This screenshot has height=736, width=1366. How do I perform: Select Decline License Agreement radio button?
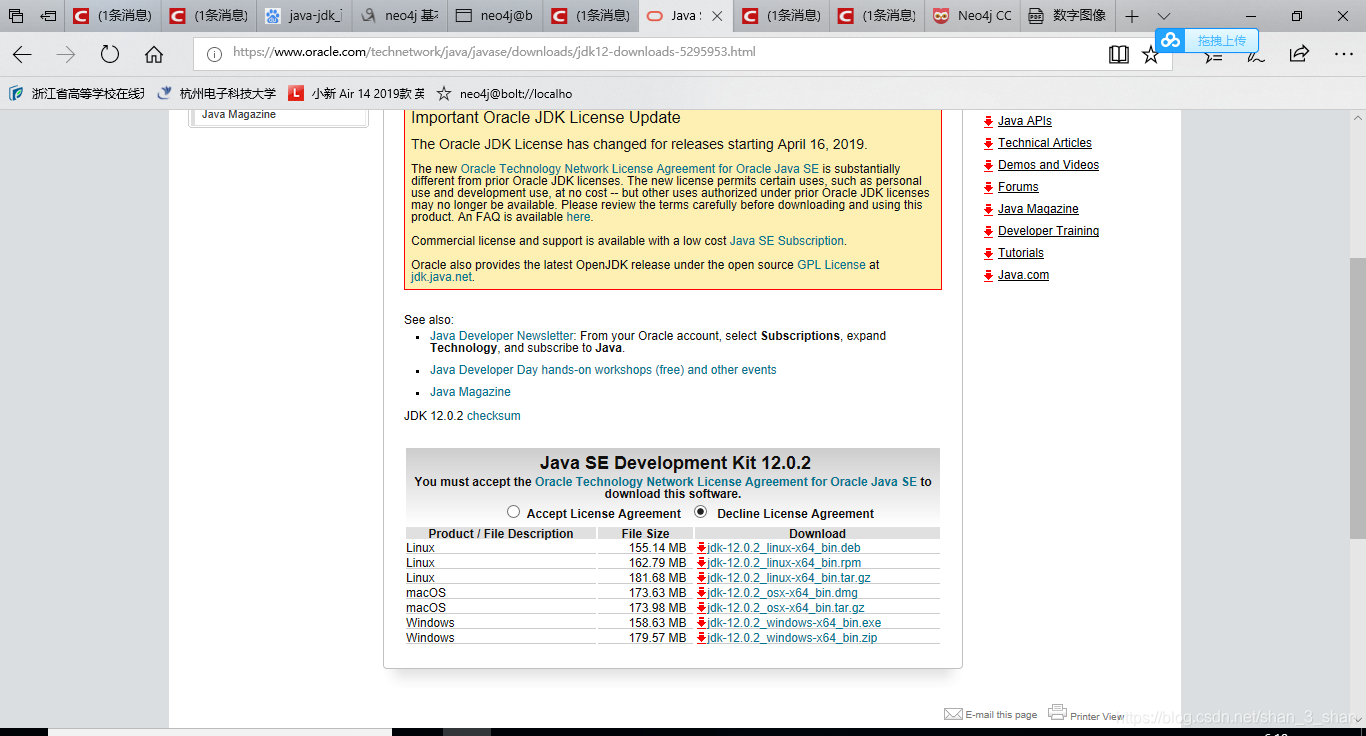click(x=700, y=512)
